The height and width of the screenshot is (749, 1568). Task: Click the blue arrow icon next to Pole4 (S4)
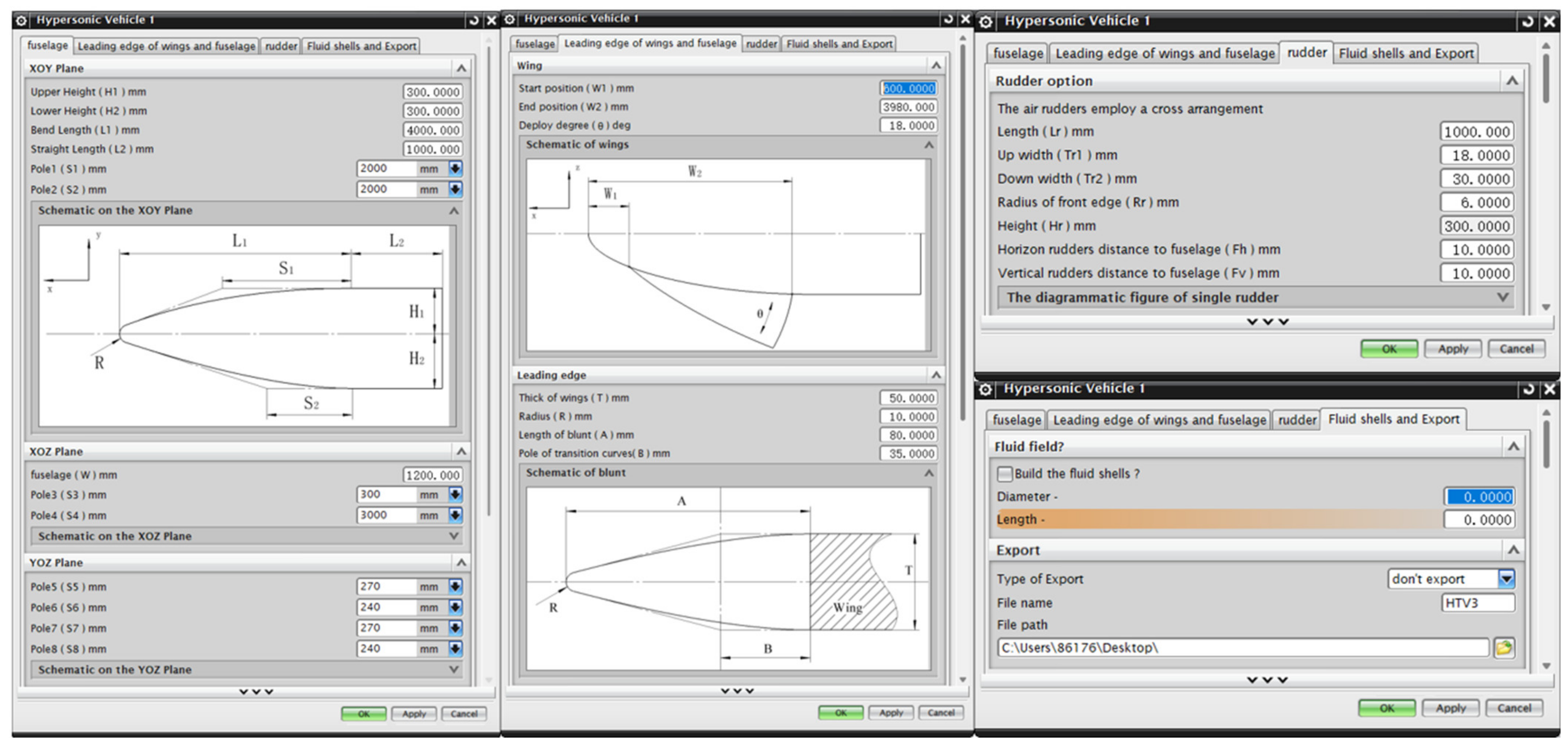pyautogui.click(x=455, y=515)
